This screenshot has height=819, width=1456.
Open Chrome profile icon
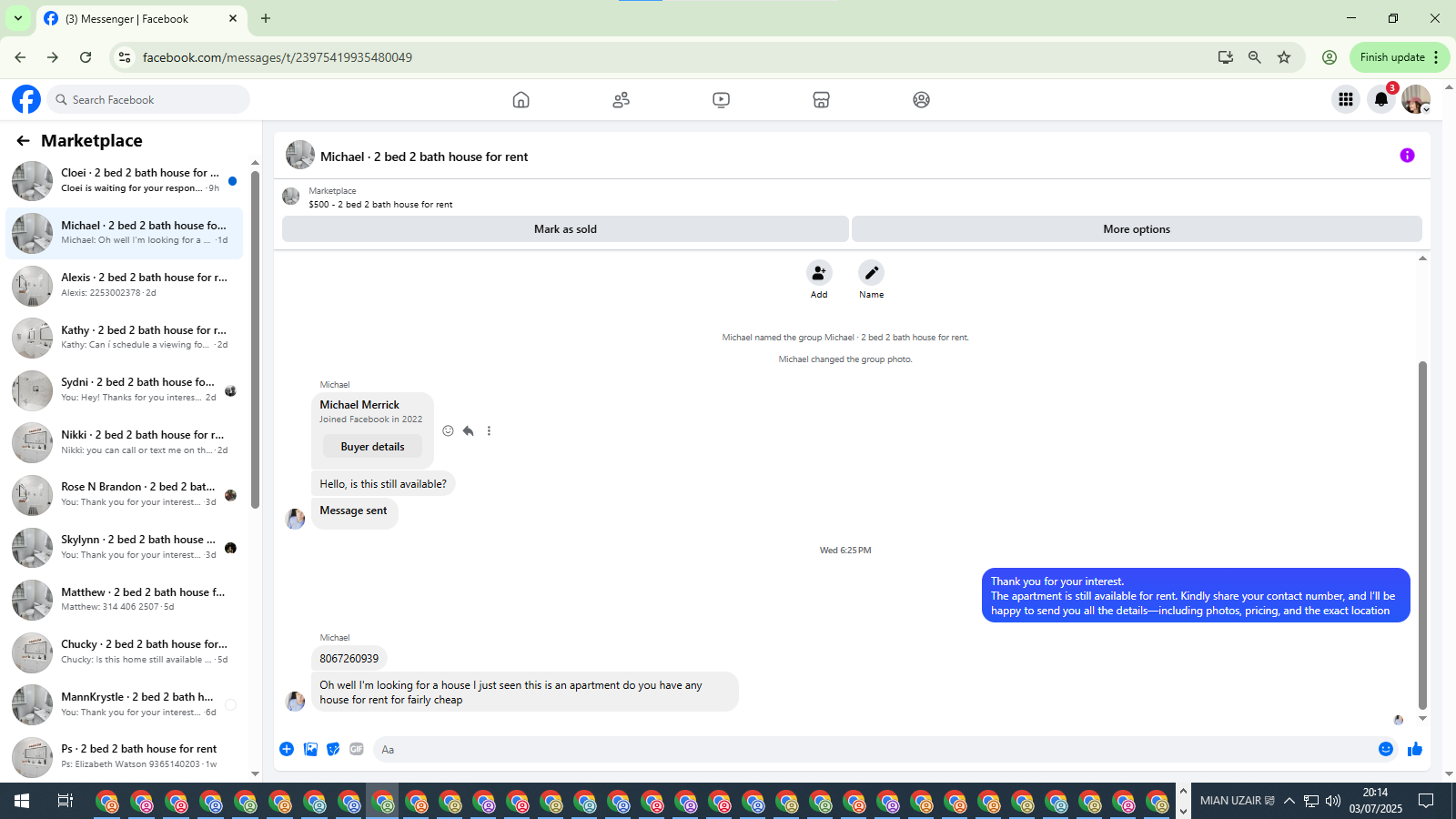[1330, 57]
